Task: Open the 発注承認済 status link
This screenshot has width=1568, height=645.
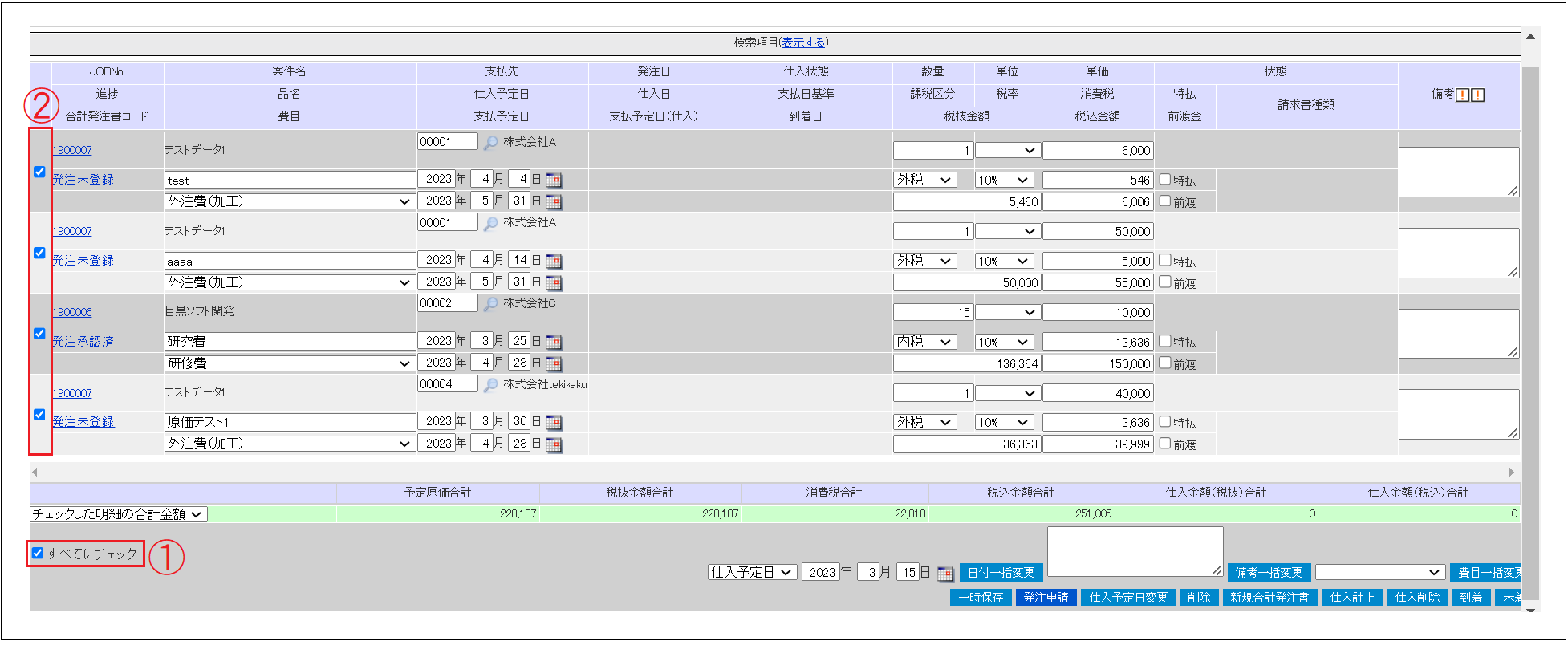Action: tap(83, 342)
